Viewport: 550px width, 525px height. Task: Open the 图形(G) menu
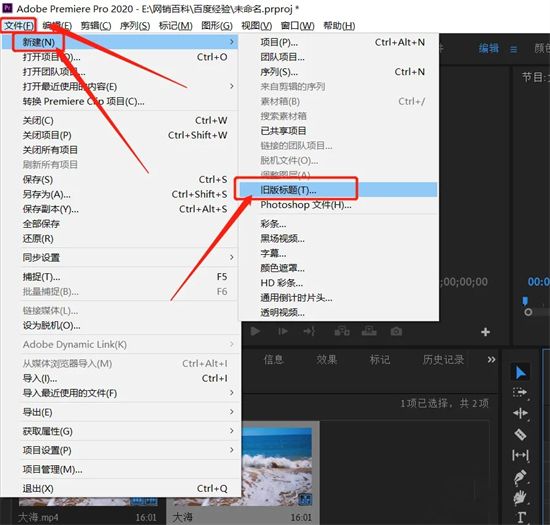[x=217, y=26]
